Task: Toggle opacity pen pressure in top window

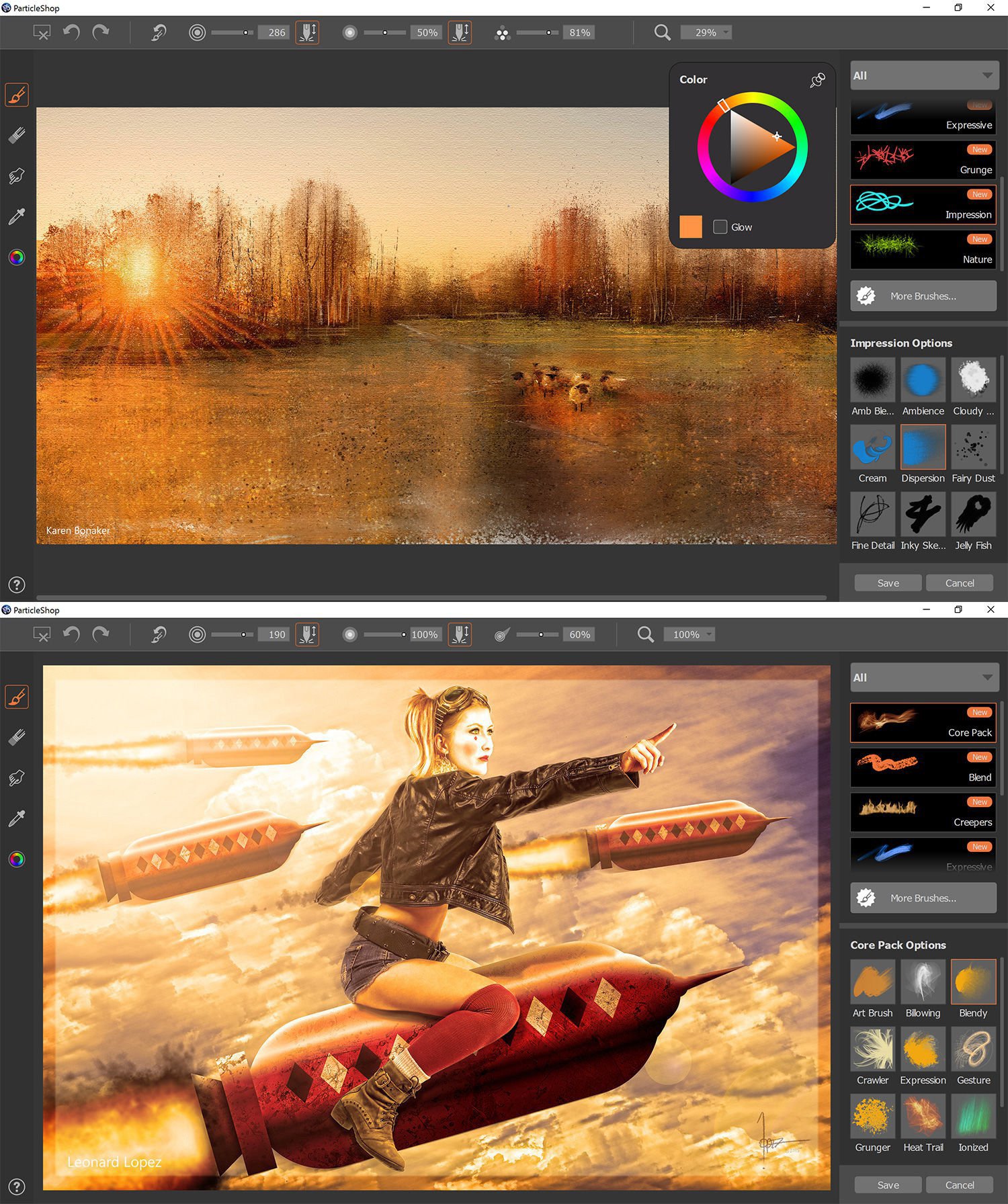Action: [460, 32]
